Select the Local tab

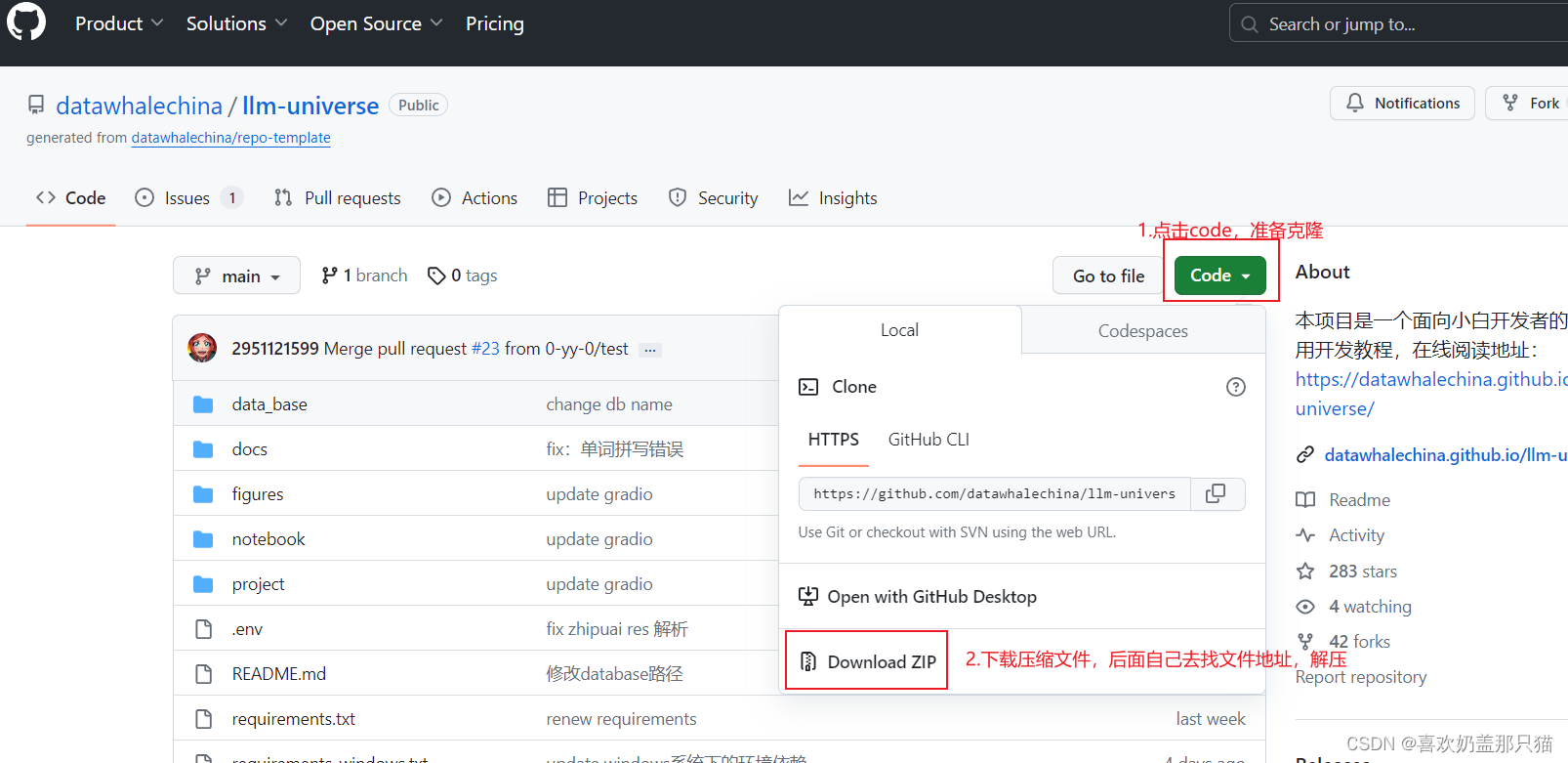point(899,330)
